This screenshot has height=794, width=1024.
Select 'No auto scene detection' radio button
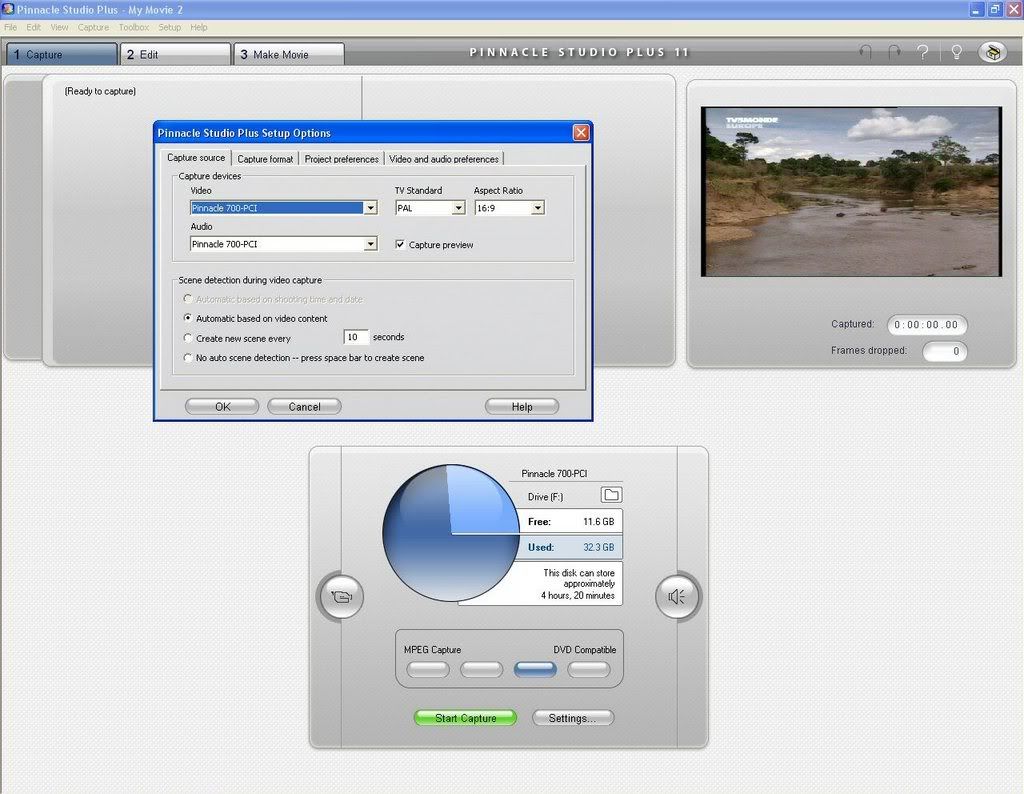[188, 358]
